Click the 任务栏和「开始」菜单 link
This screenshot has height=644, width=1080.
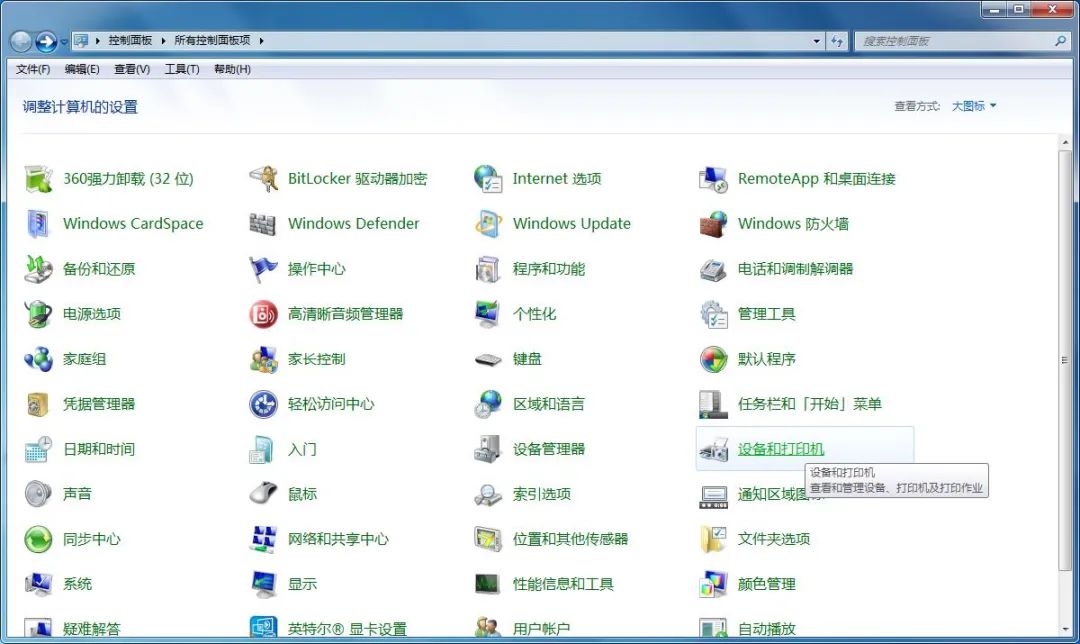810,404
